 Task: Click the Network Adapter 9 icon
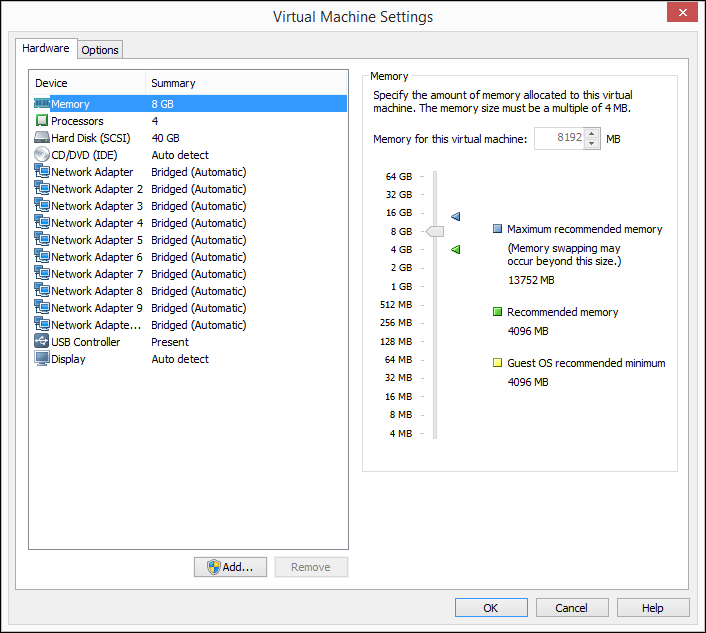[42, 308]
